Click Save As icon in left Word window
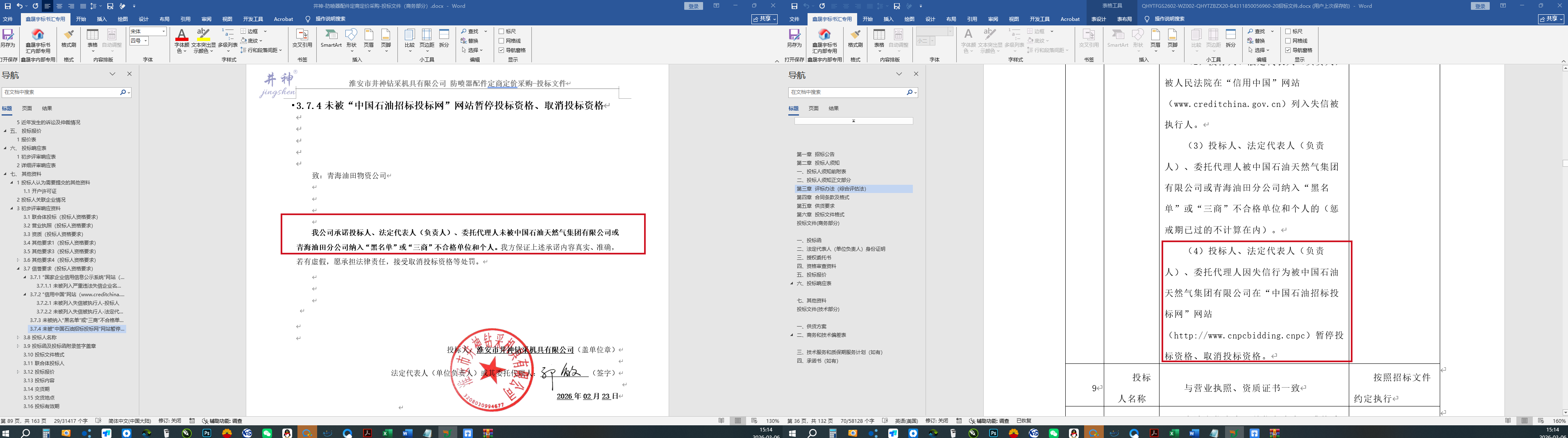The height and width of the screenshot is (438, 1568). point(8,38)
